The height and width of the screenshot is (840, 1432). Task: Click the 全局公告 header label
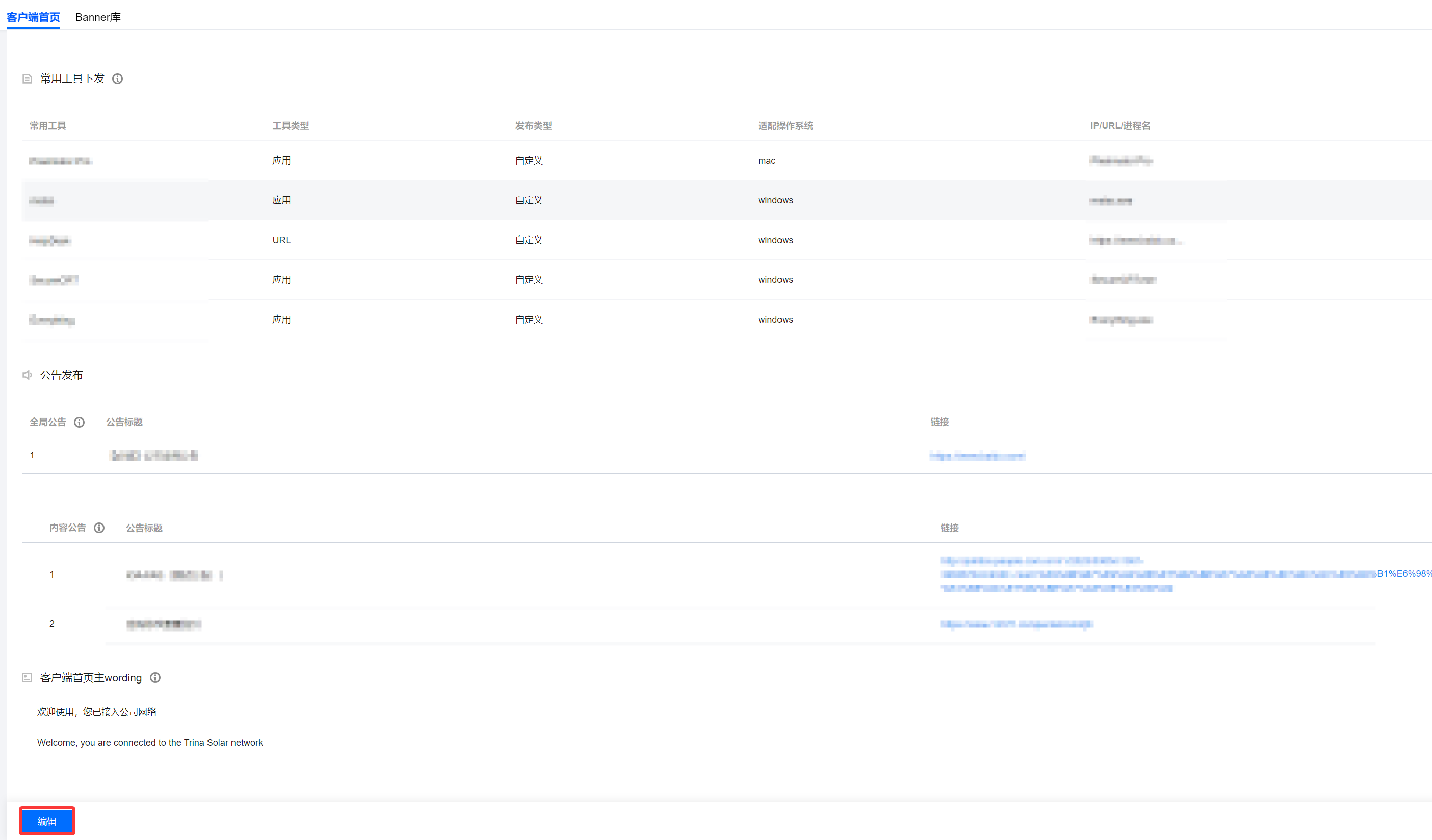tap(48, 422)
